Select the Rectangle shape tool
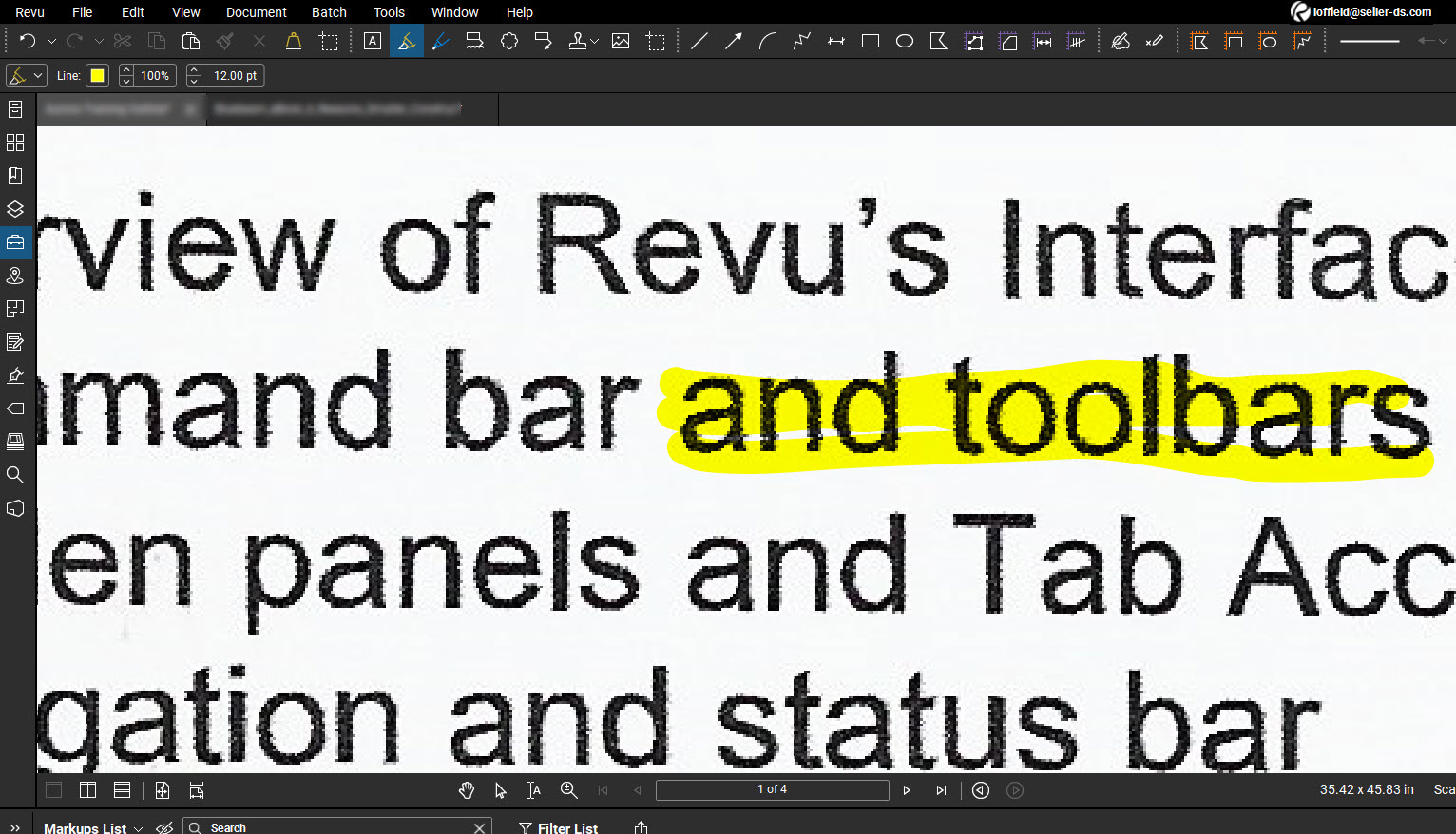The image size is (1456, 834). pyautogui.click(x=871, y=41)
